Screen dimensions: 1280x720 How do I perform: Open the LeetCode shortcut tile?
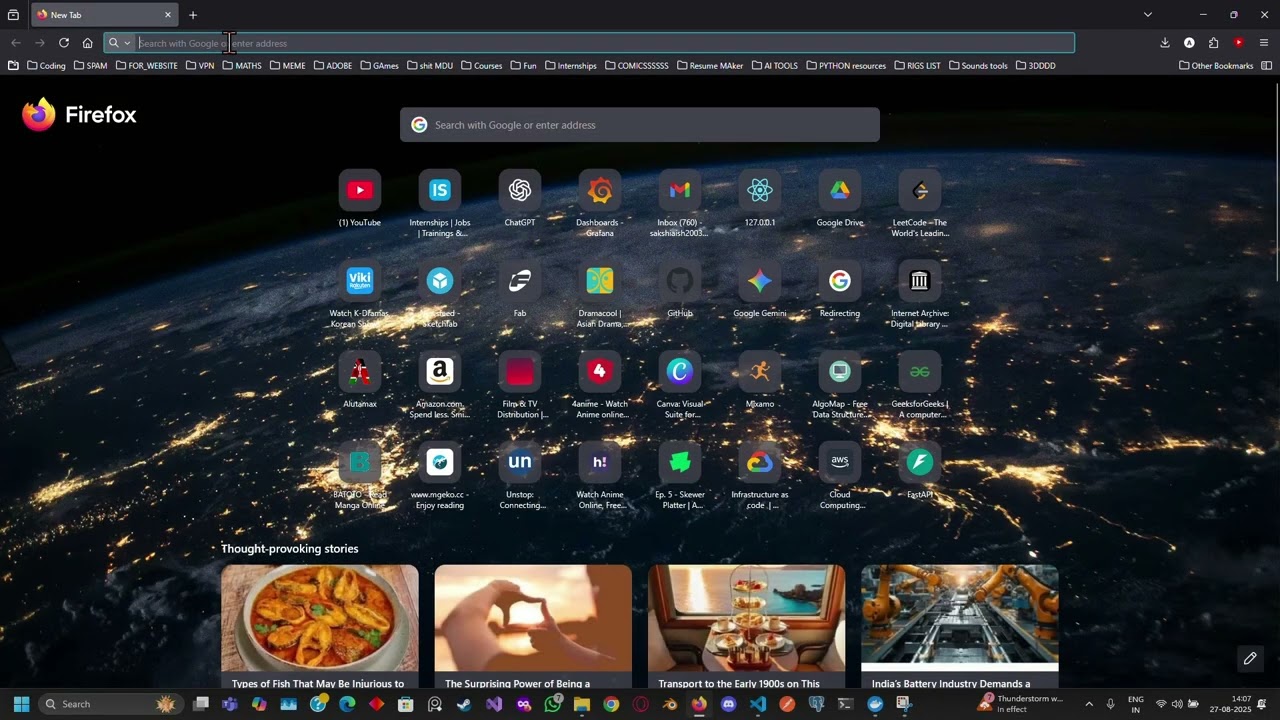tap(920, 190)
